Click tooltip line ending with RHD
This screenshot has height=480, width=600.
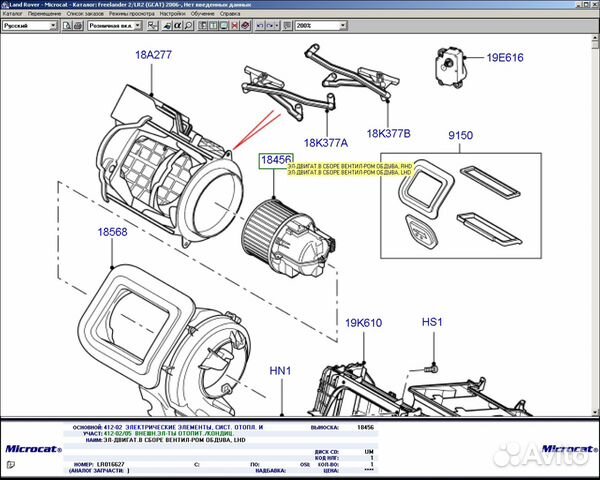coord(350,167)
